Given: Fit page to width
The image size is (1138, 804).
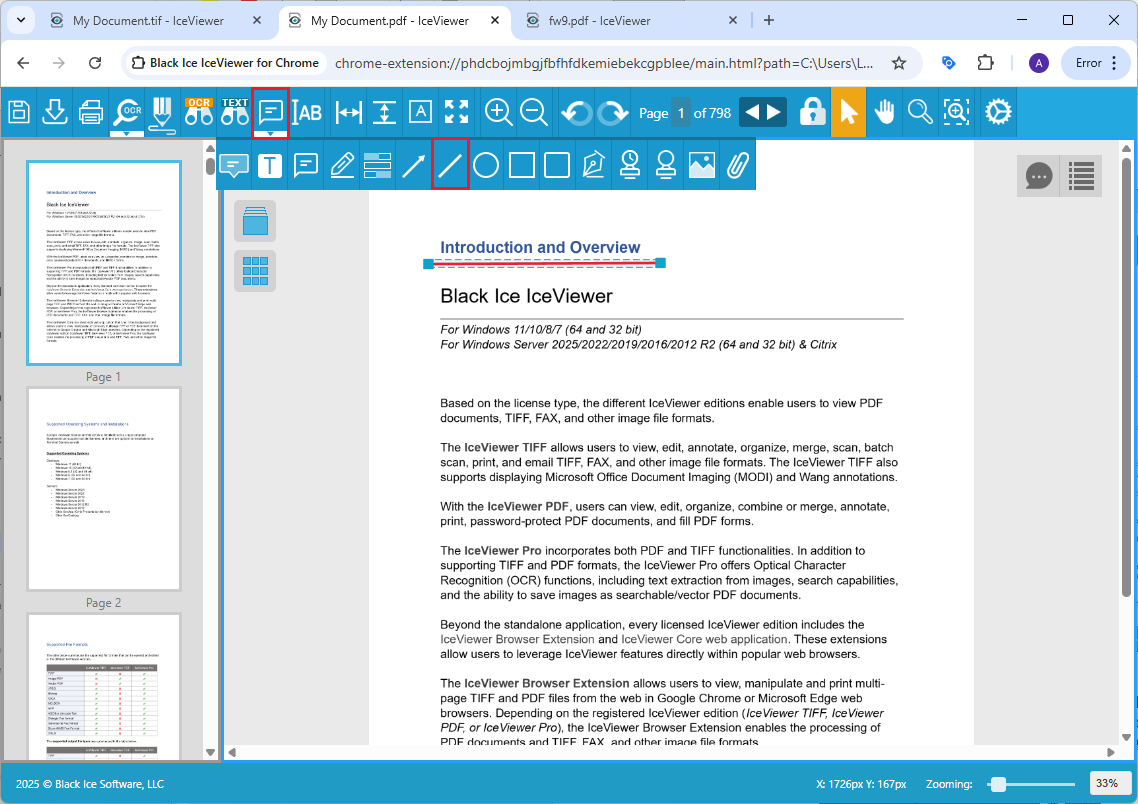Looking at the screenshot, I should (348, 112).
